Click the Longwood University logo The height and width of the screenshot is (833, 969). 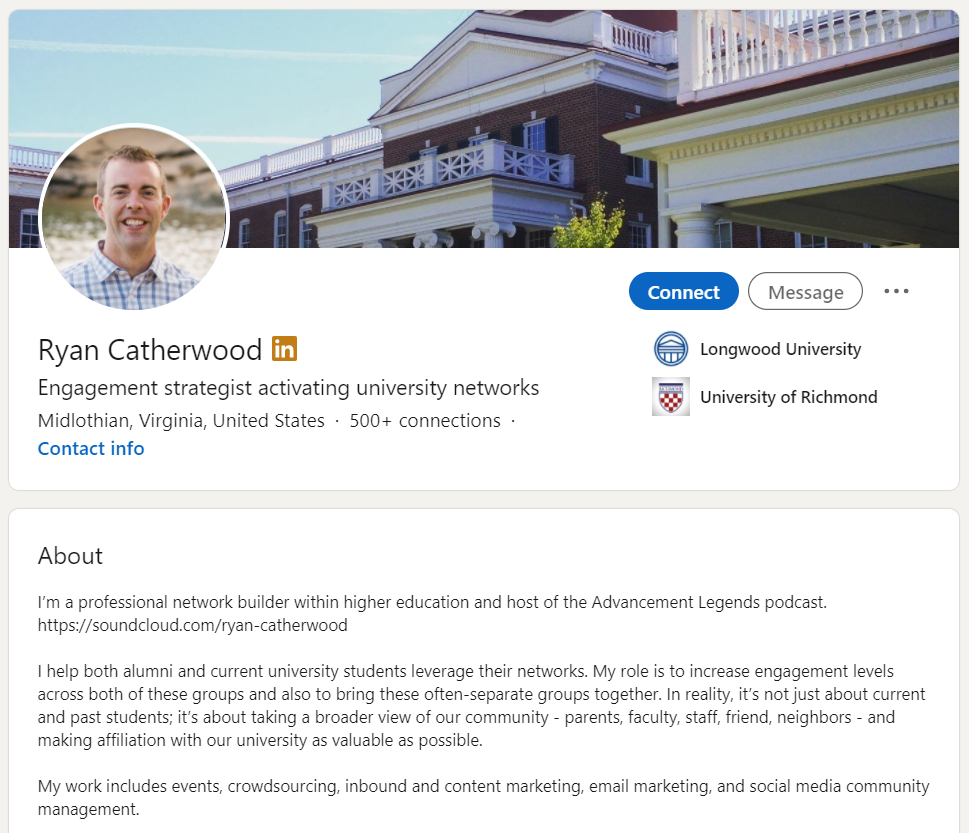click(671, 349)
